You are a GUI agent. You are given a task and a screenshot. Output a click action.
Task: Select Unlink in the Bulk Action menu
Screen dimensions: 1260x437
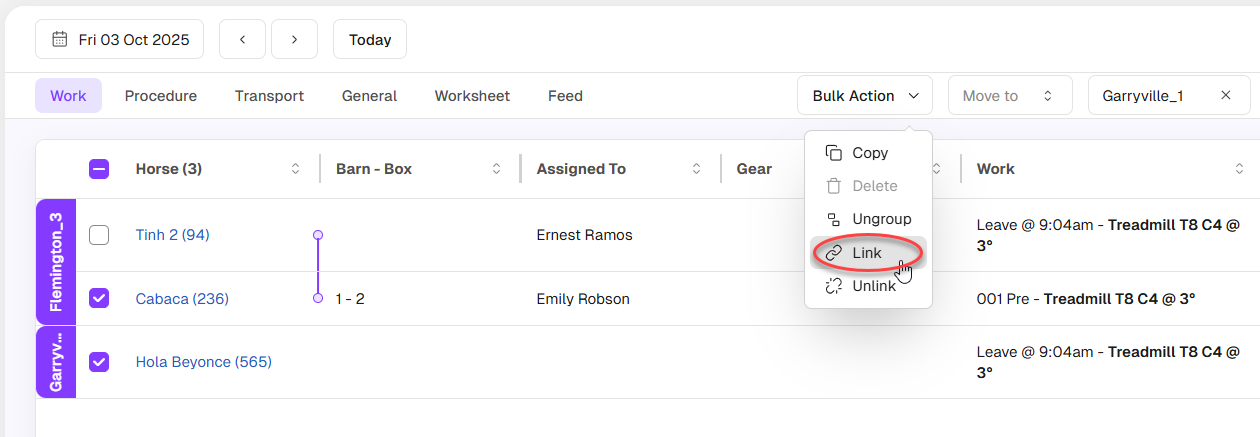pos(873,286)
